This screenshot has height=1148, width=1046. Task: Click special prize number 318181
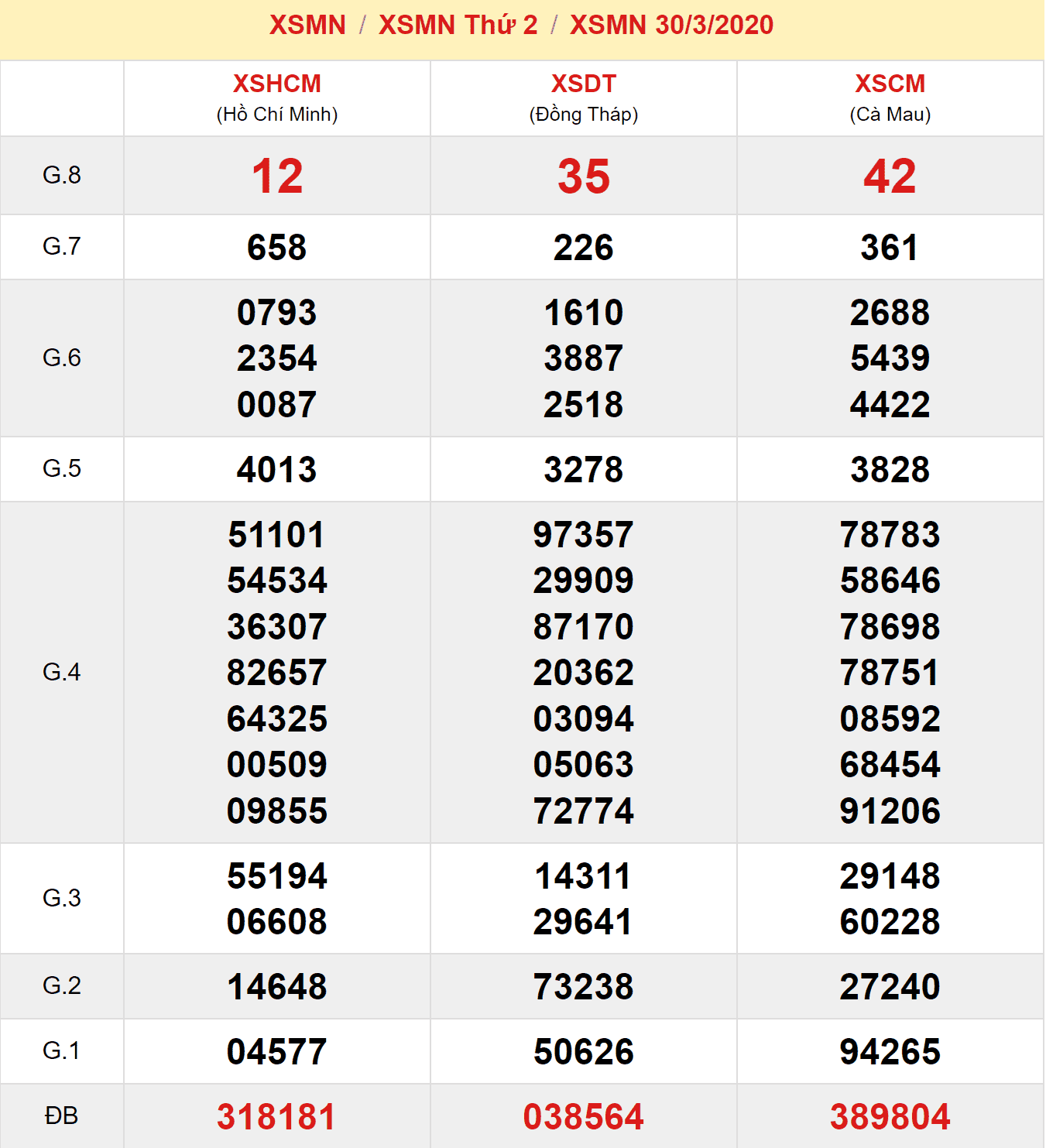pyautogui.click(x=277, y=1117)
